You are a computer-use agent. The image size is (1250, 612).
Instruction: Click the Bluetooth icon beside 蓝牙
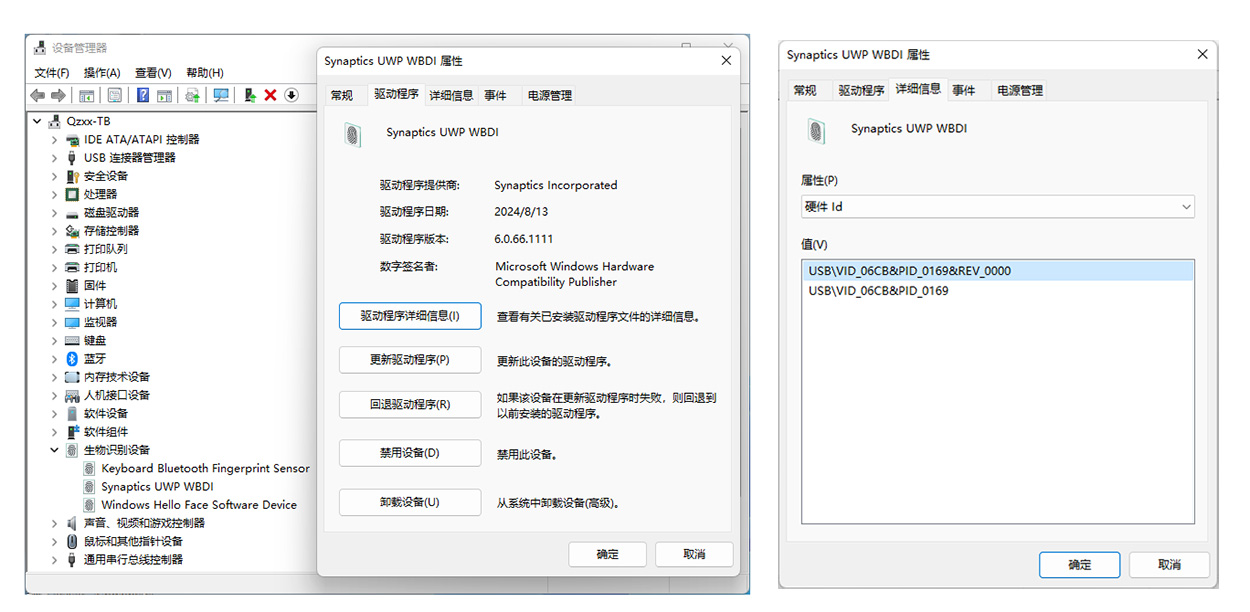[72, 358]
